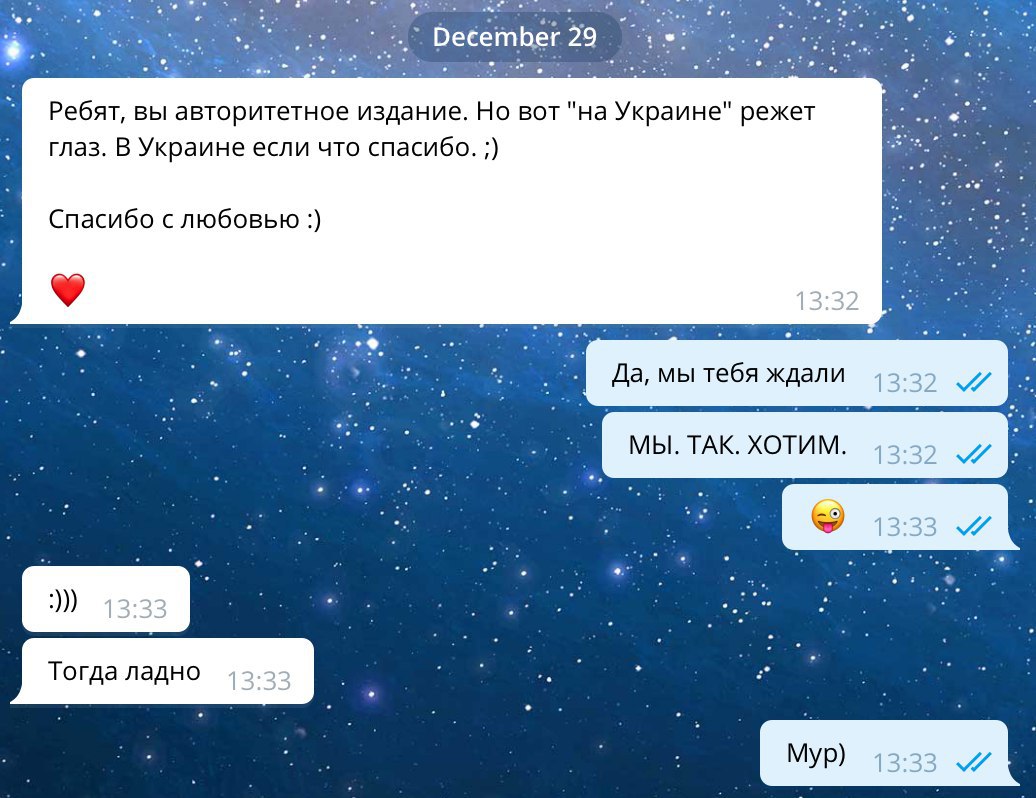Click double checkmarks beside the emoji message
Screen dimensions: 1036x798
coord(974,526)
